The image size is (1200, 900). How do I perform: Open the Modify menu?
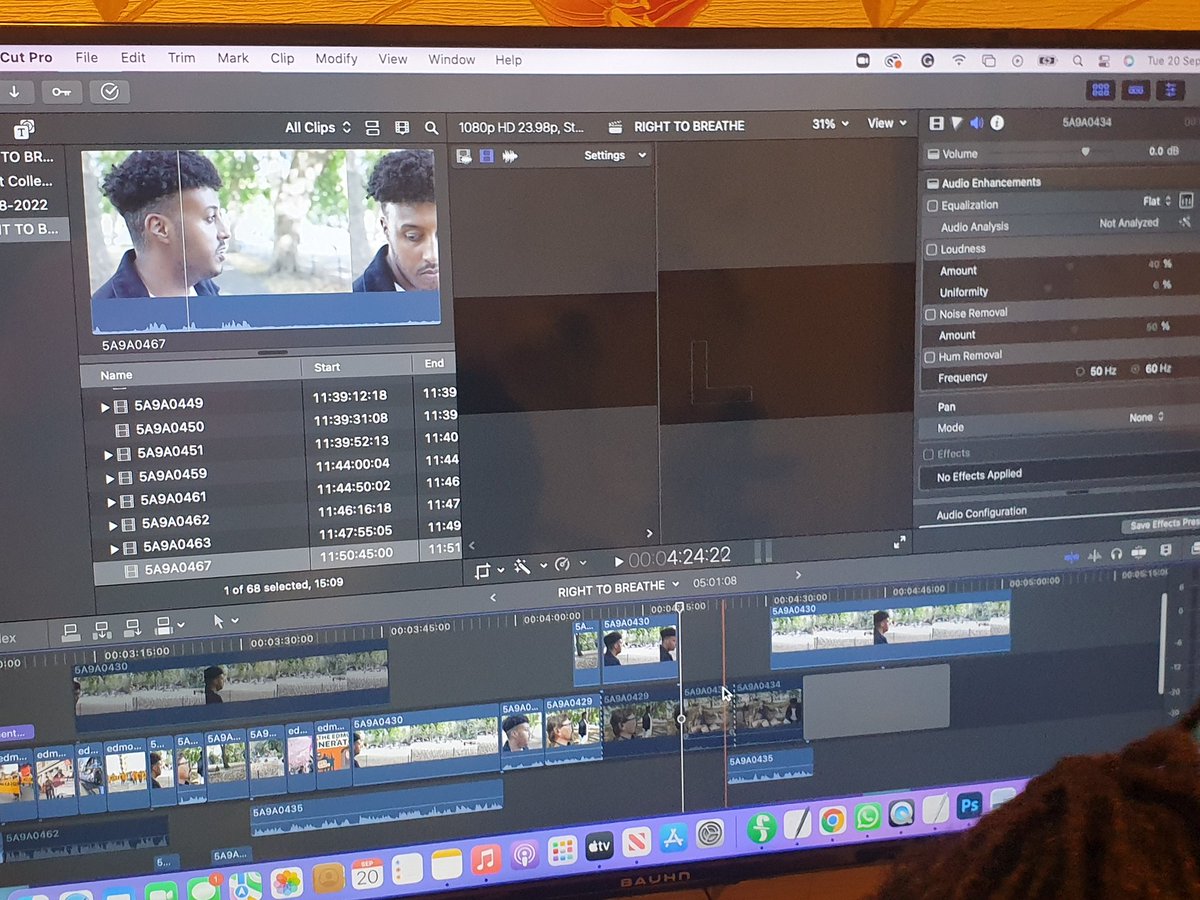[x=336, y=58]
